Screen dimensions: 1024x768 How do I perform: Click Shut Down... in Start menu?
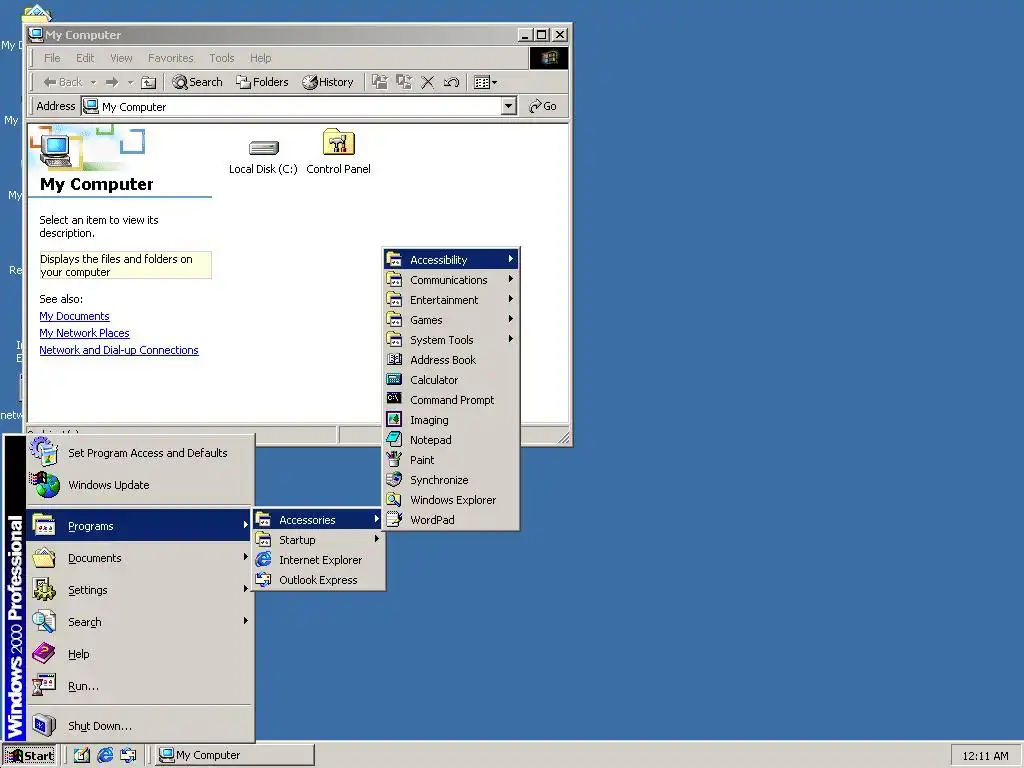click(x=140, y=726)
